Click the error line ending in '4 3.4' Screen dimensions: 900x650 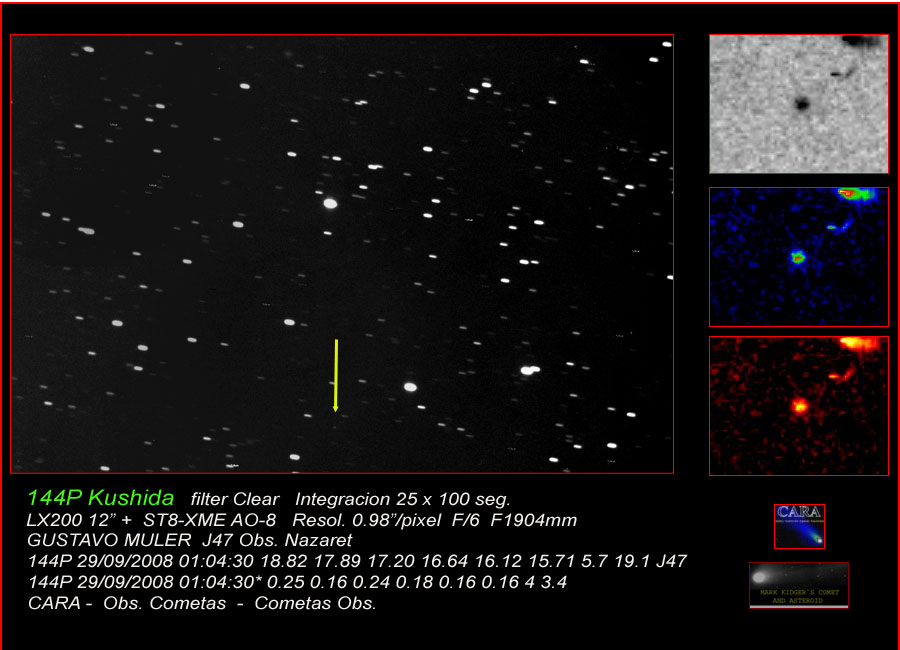297,582
